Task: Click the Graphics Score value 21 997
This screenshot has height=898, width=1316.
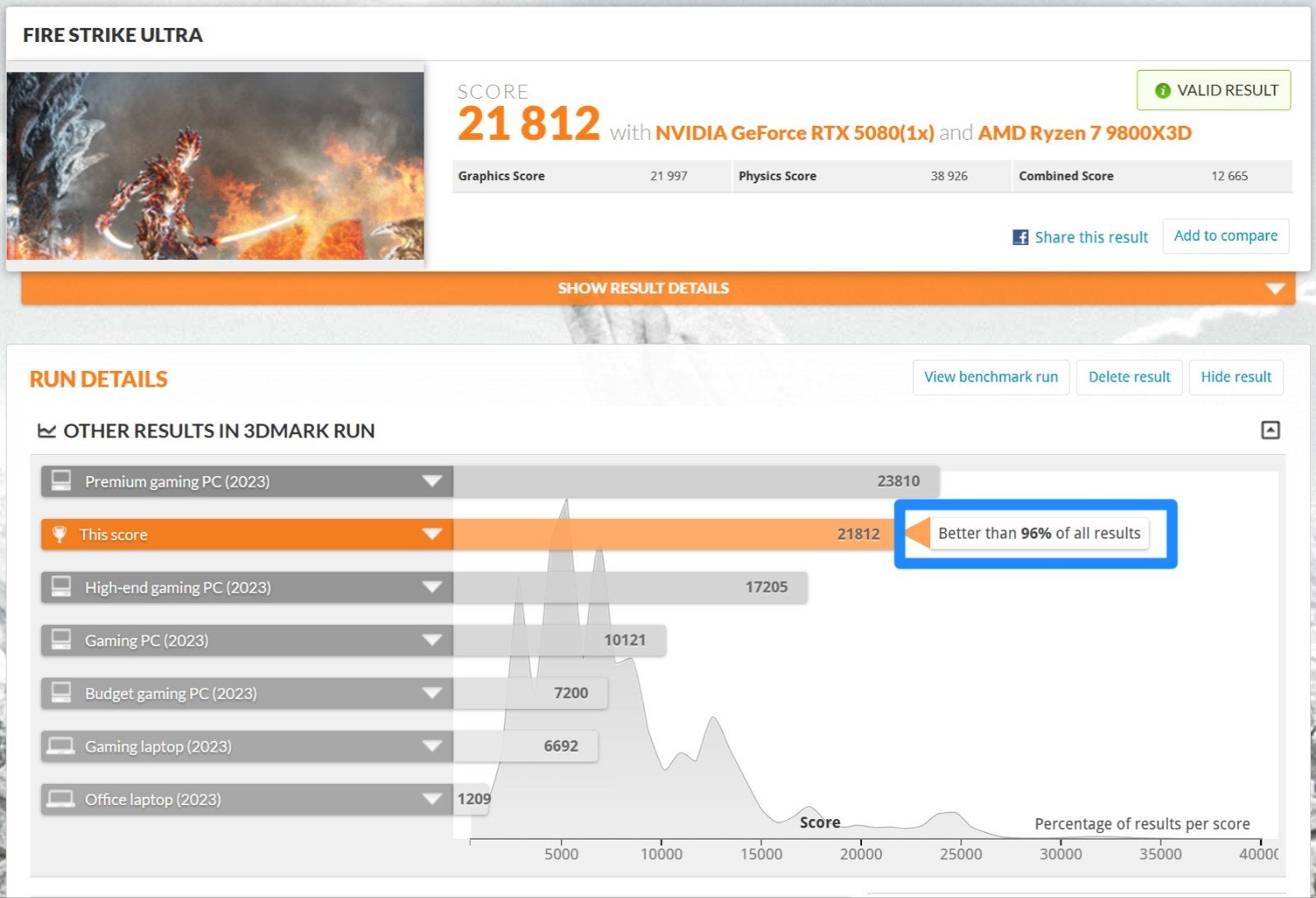Action: coord(669,176)
